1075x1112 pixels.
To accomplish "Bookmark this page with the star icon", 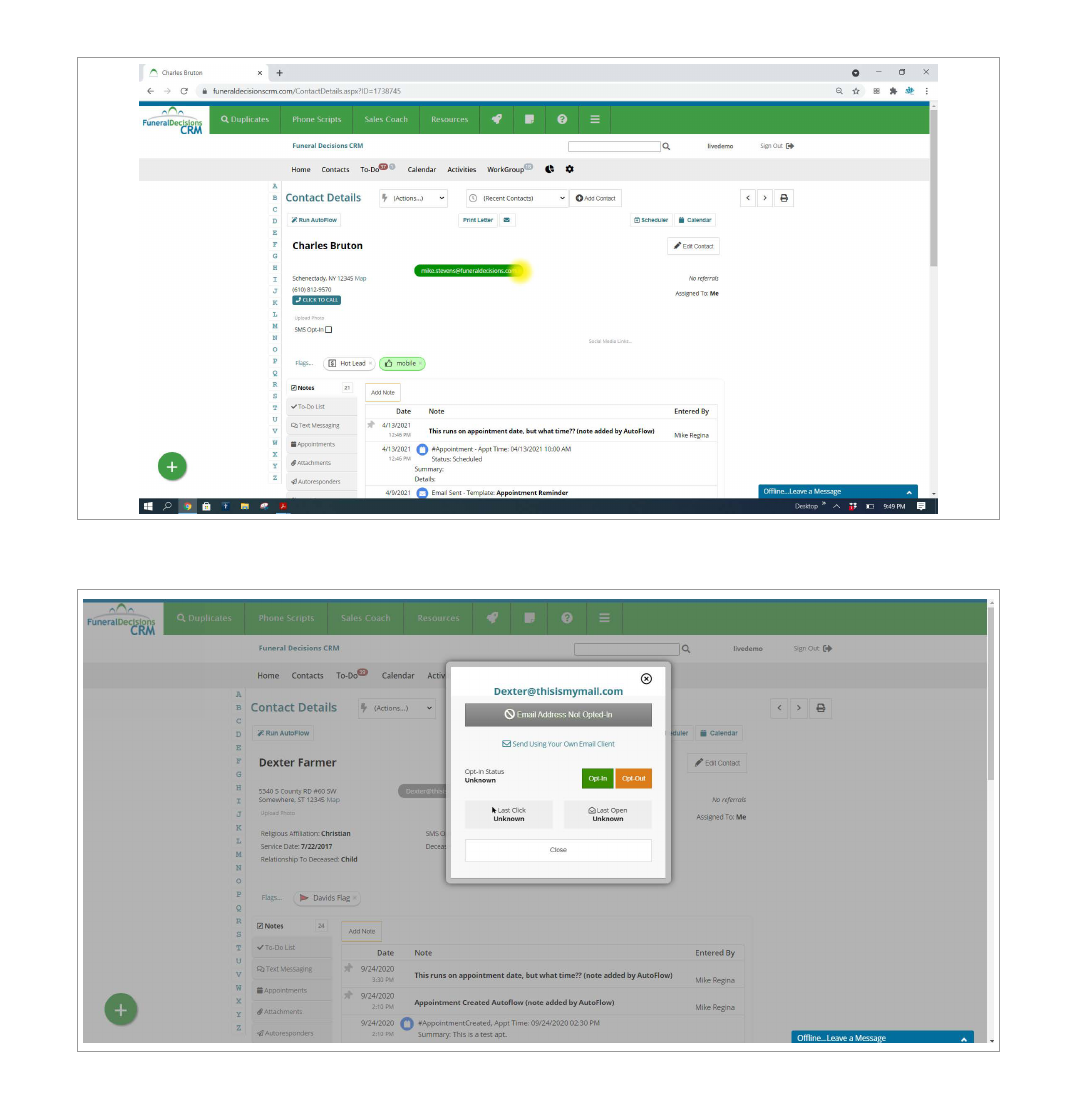I will coord(858,91).
